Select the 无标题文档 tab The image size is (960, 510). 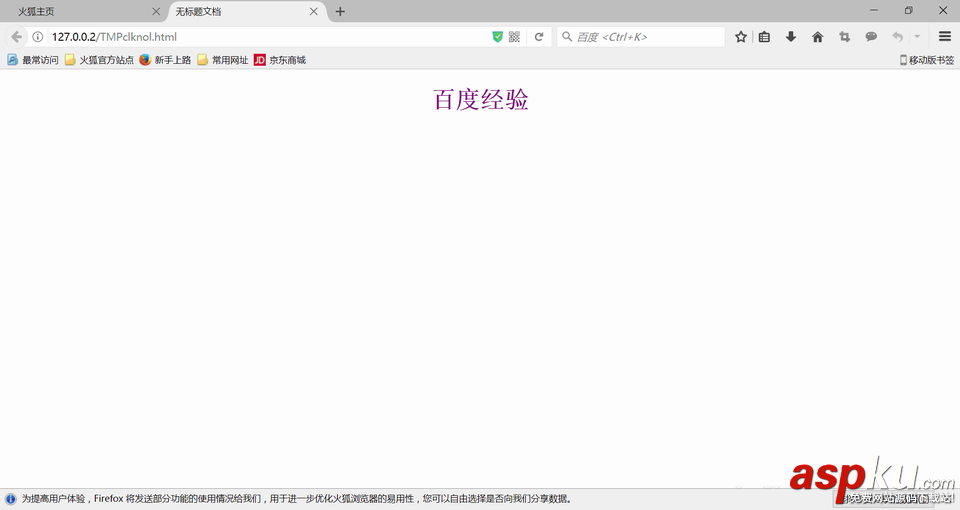(x=245, y=12)
